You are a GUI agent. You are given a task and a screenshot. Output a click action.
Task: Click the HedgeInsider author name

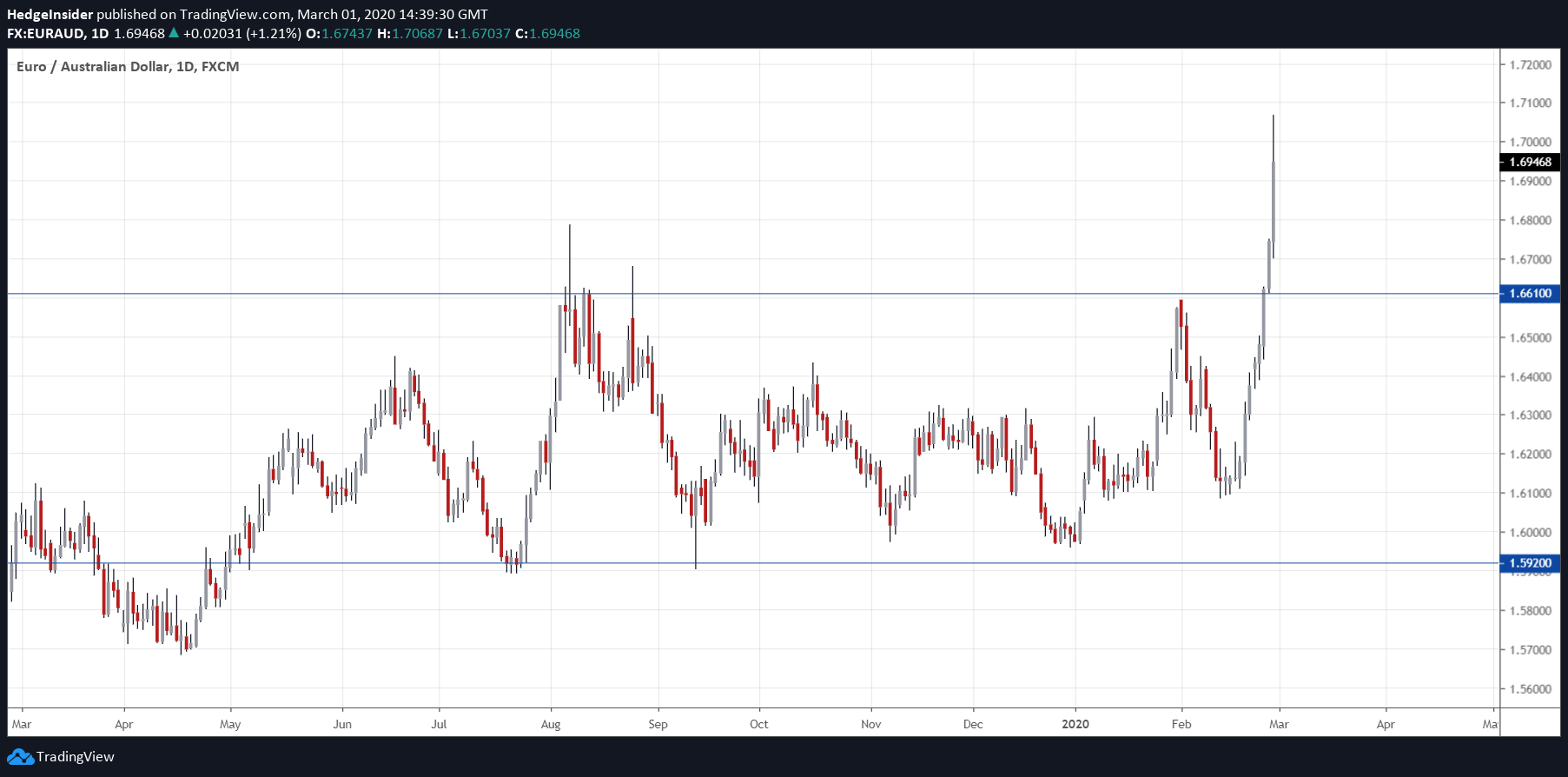tap(50, 14)
